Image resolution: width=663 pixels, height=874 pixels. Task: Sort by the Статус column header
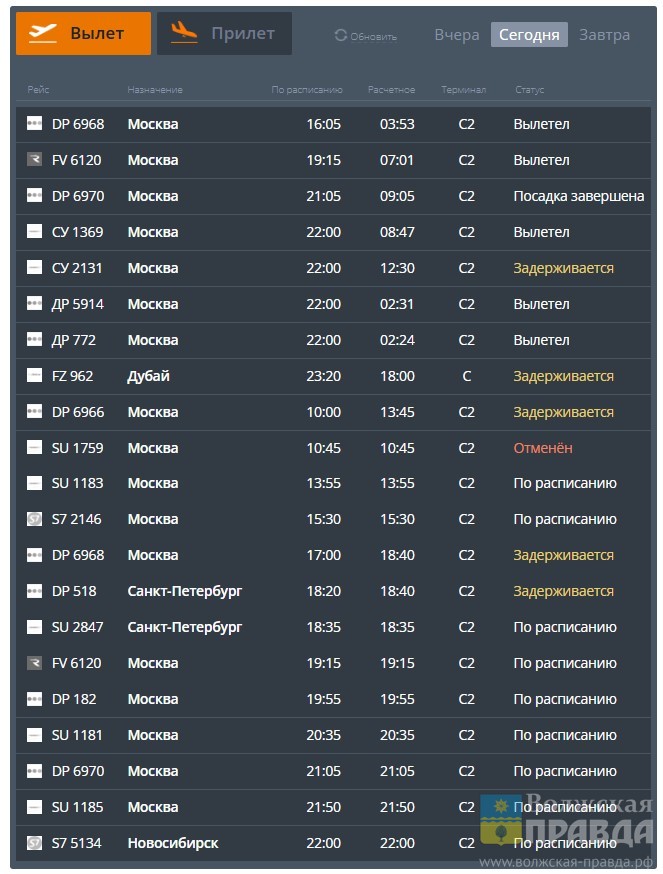(x=529, y=90)
